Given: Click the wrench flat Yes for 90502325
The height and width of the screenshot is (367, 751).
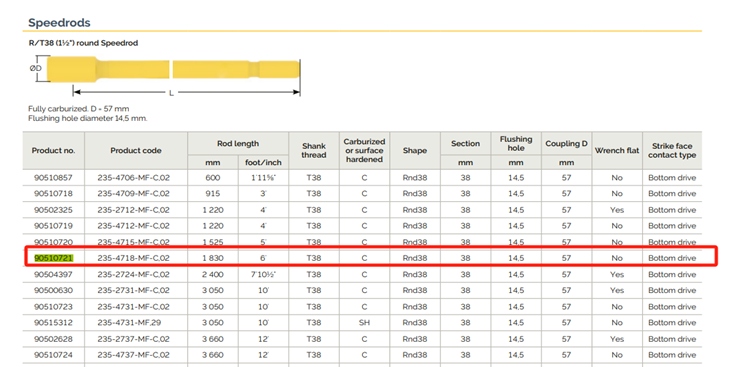Looking at the screenshot, I should 617,210.
